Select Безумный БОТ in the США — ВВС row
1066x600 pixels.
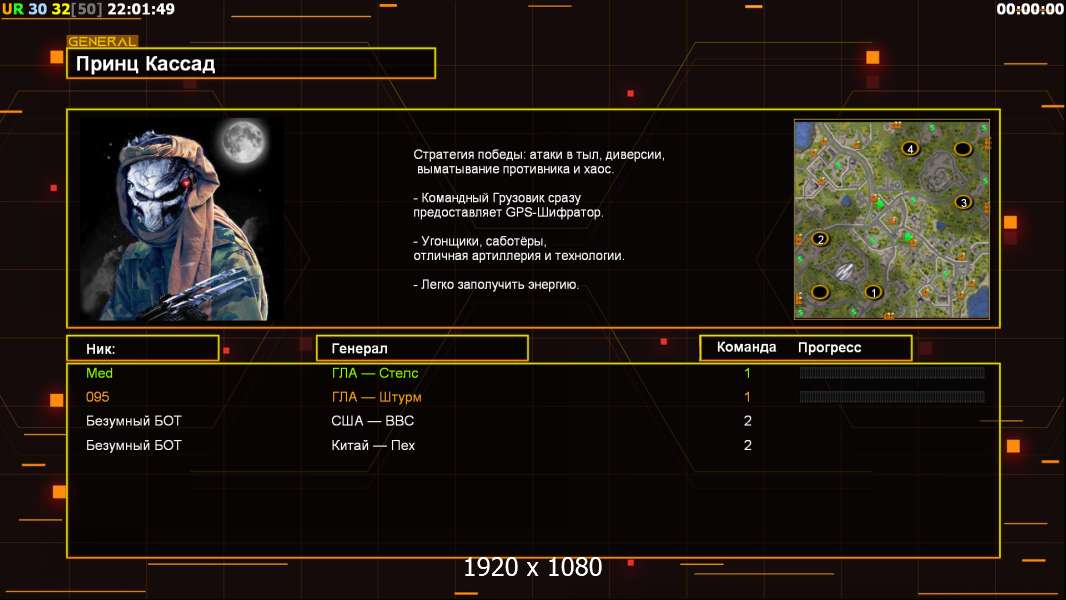pyautogui.click(x=133, y=421)
